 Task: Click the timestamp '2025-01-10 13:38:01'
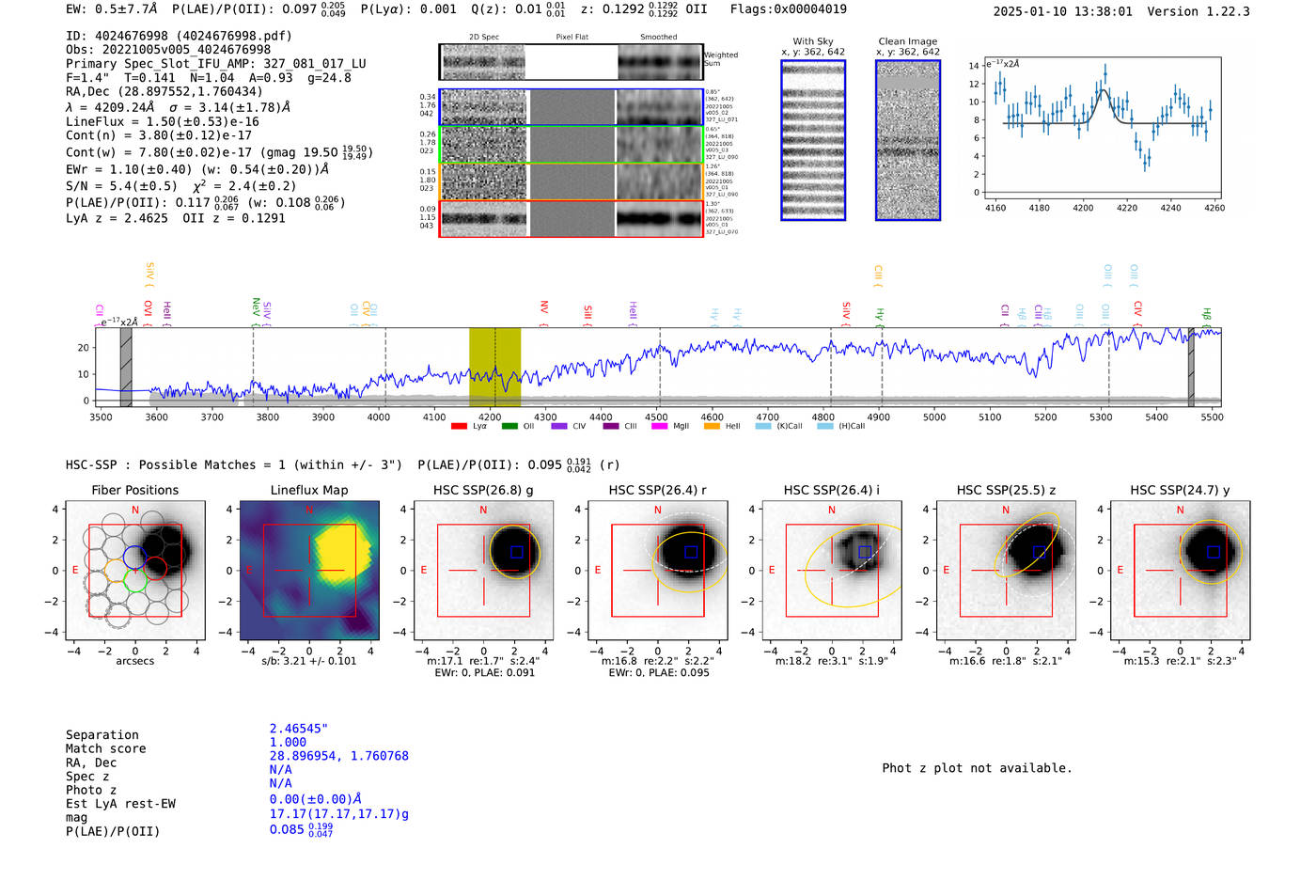(1063, 11)
